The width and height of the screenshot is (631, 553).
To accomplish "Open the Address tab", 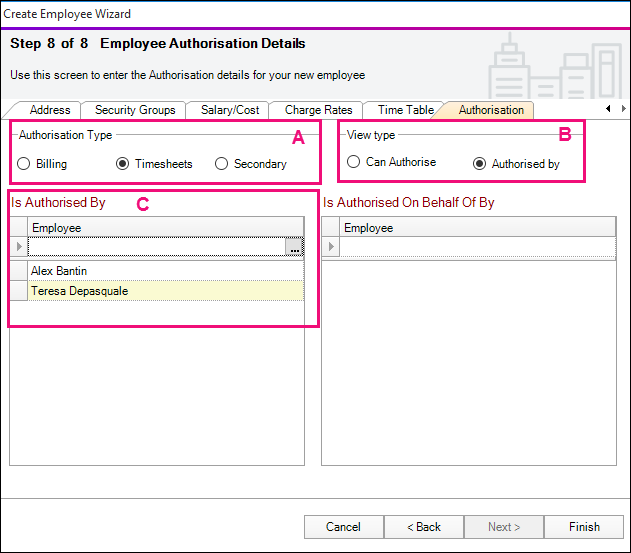I will [49, 110].
